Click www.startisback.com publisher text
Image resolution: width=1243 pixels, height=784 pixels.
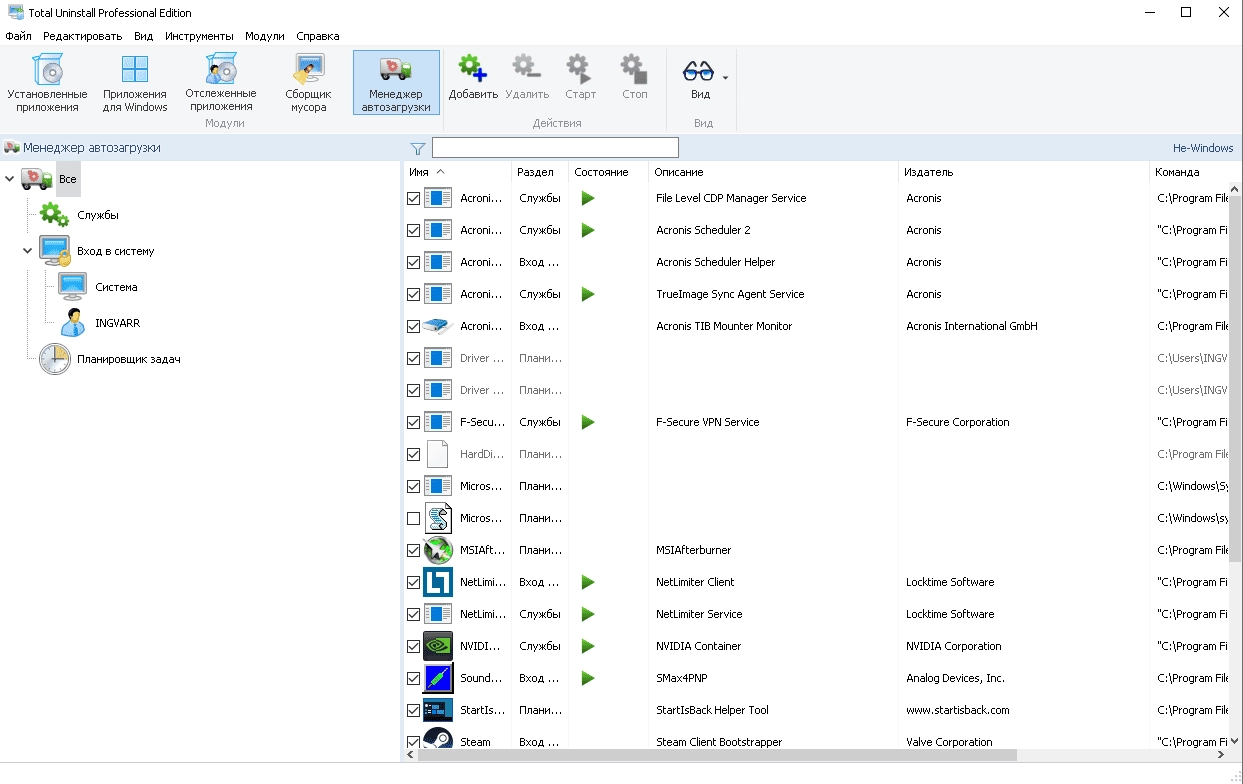[x=957, y=710]
